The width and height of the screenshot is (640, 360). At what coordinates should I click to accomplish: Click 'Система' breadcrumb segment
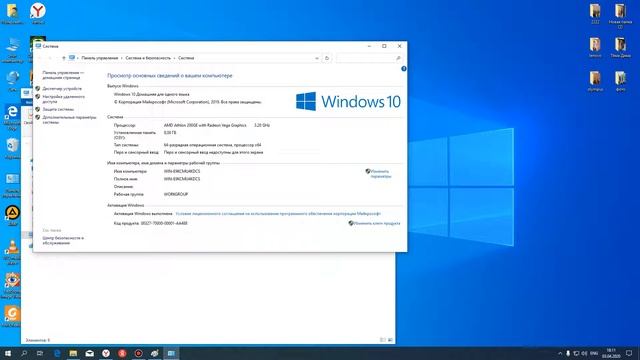186,58
